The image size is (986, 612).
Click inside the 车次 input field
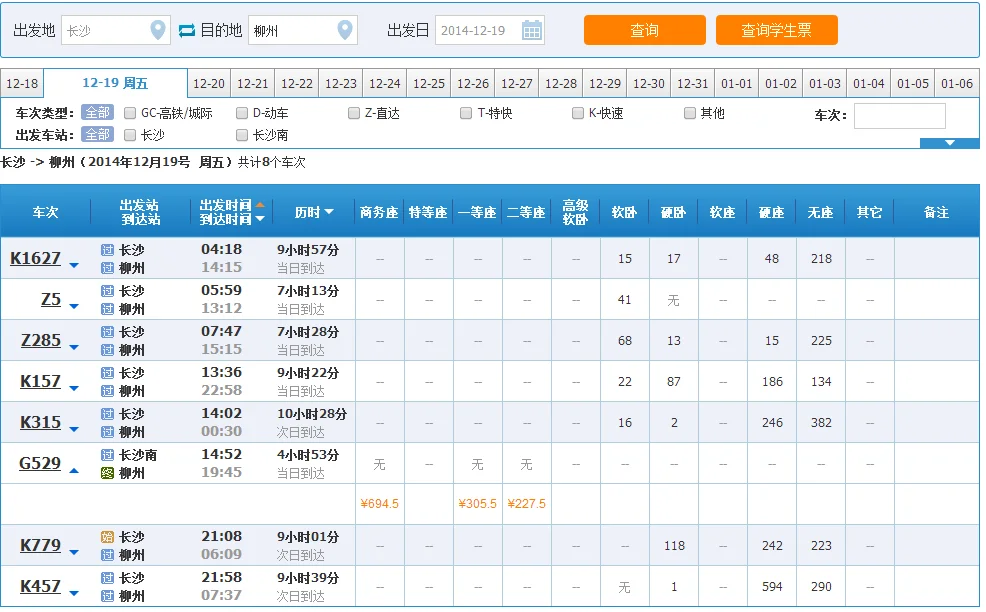tap(898, 116)
